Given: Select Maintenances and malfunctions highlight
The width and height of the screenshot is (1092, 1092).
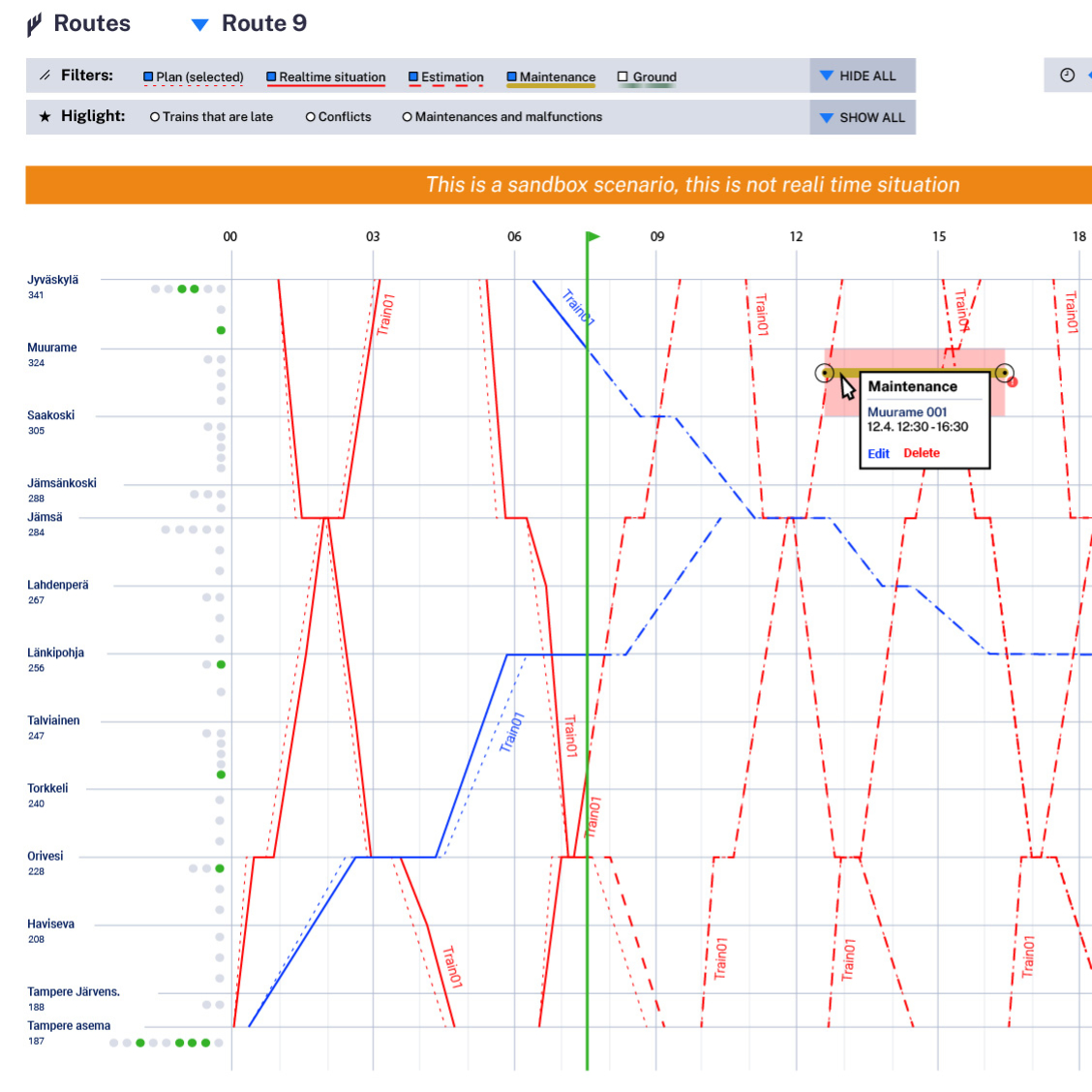Looking at the screenshot, I should [x=408, y=117].
